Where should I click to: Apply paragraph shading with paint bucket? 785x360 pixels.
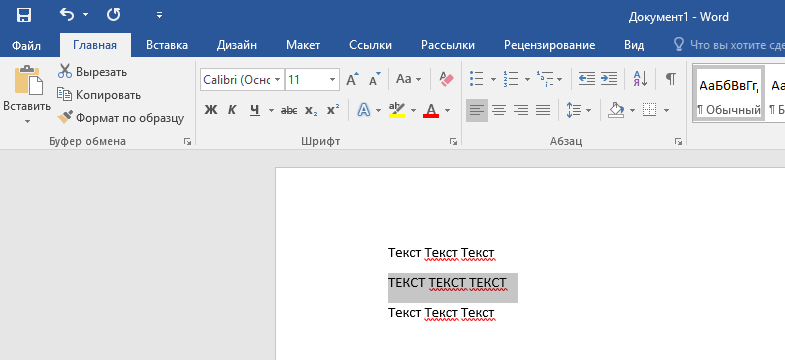pos(615,110)
